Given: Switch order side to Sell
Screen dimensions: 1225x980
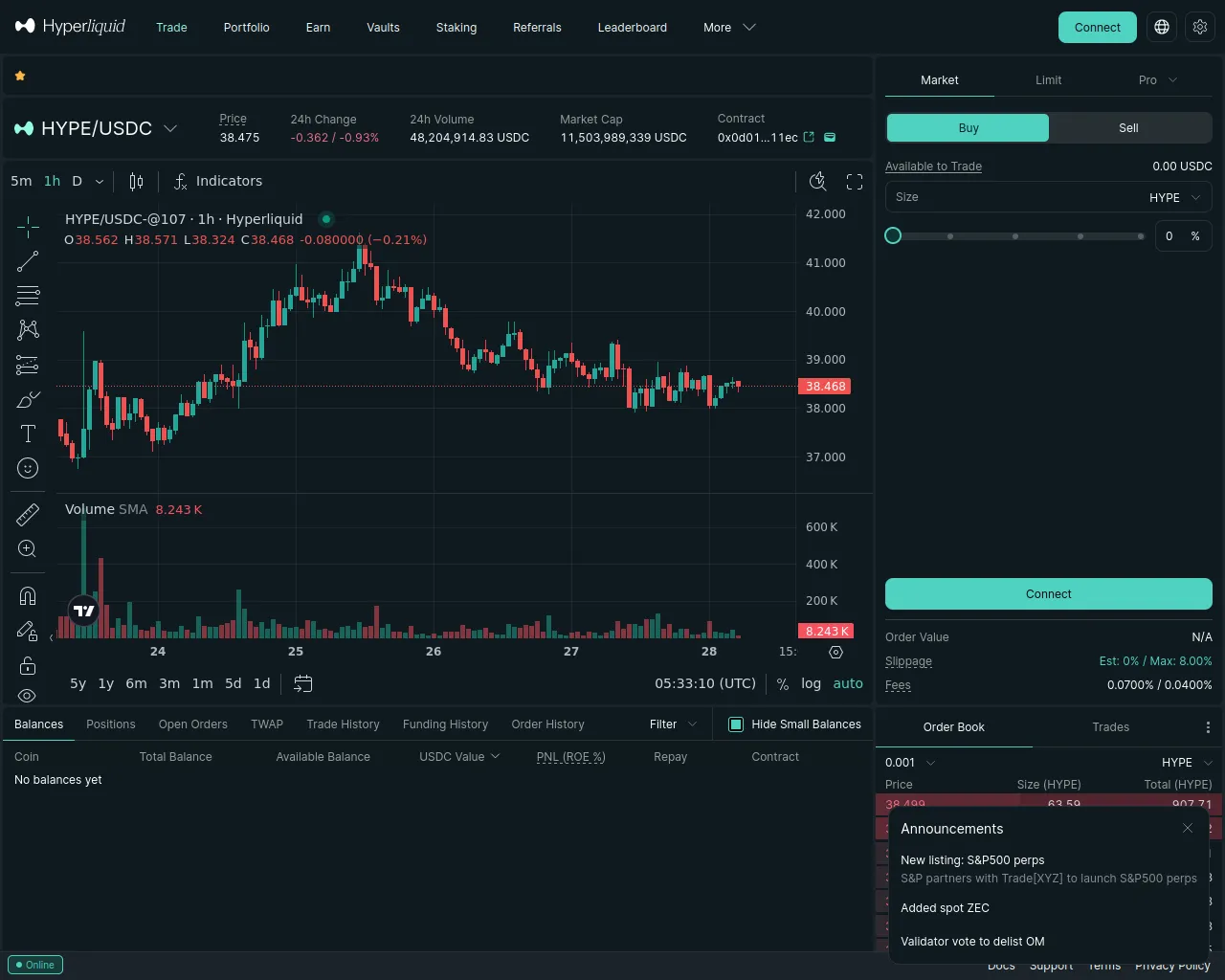Looking at the screenshot, I should [x=1129, y=128].
